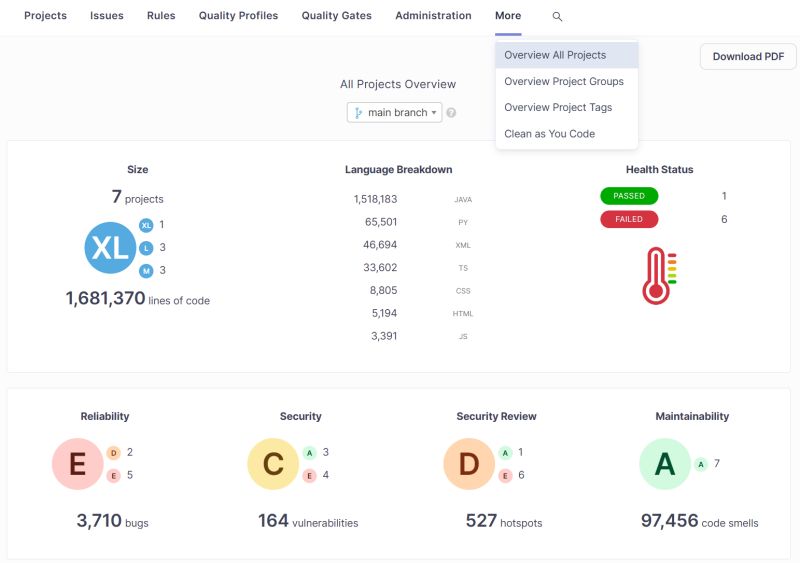
Task: Click the FAILED status badge
Action: point(629,219)
